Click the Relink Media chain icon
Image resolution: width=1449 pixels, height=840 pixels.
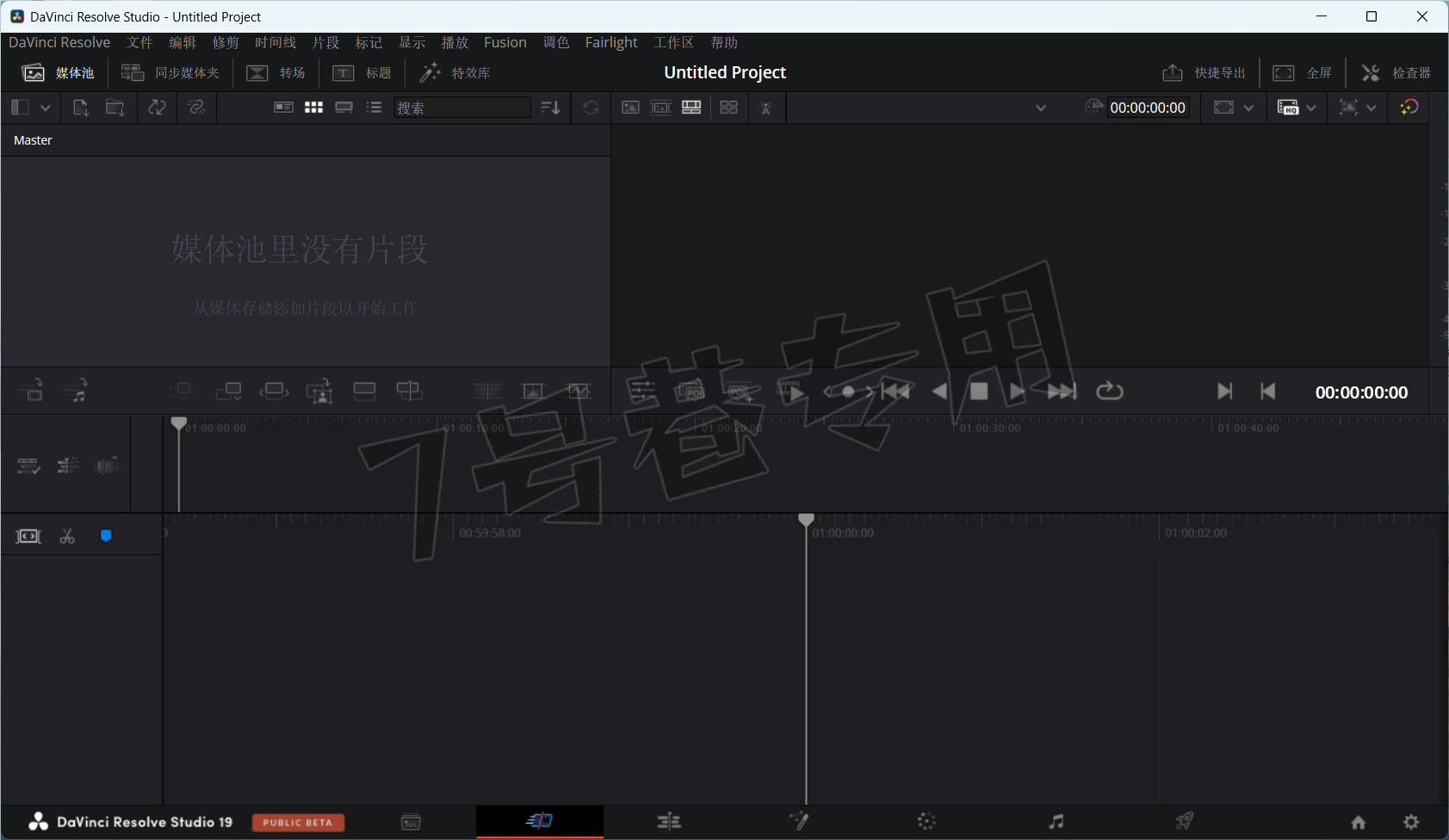(196, 108)
